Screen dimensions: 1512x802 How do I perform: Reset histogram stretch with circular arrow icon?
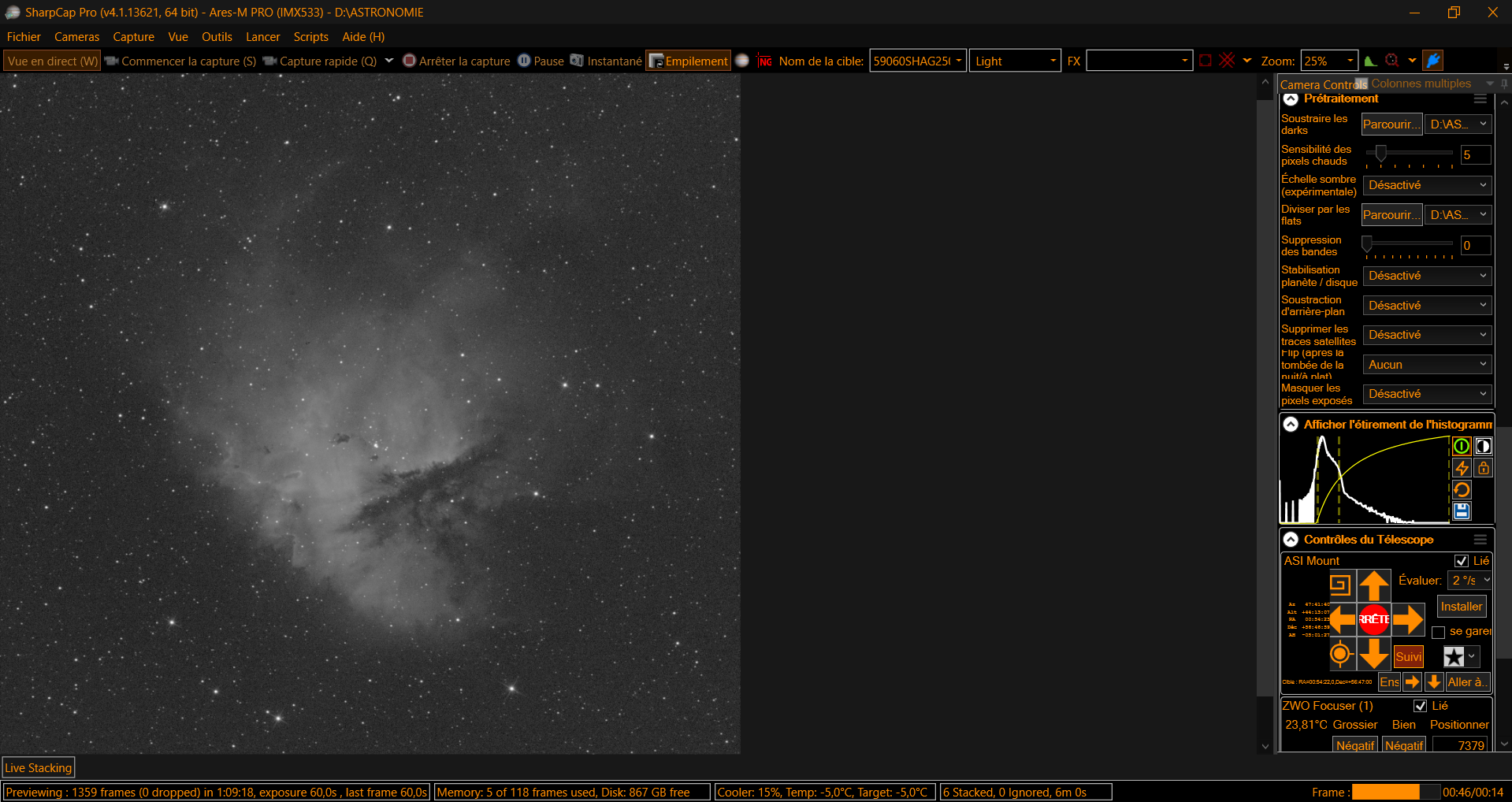point(1462,490)
